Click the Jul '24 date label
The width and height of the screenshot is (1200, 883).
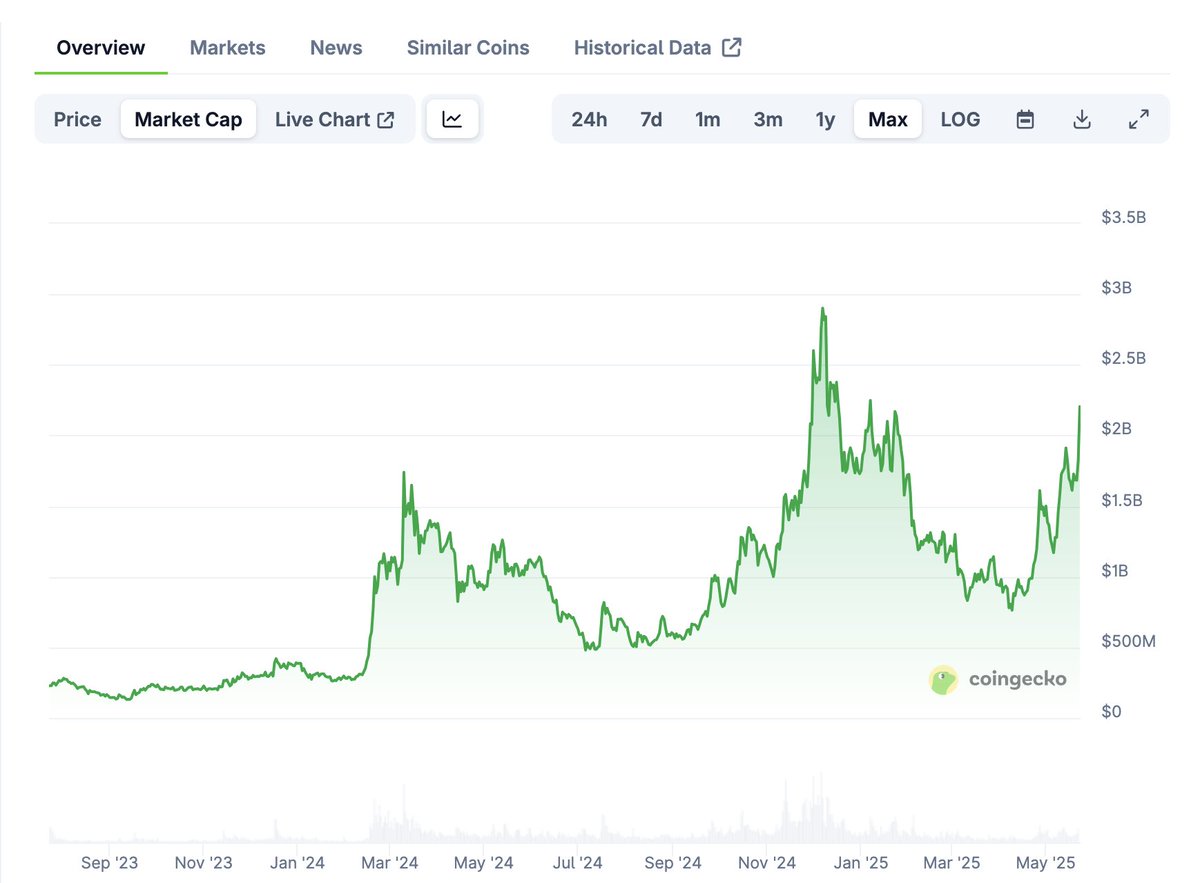578,862
